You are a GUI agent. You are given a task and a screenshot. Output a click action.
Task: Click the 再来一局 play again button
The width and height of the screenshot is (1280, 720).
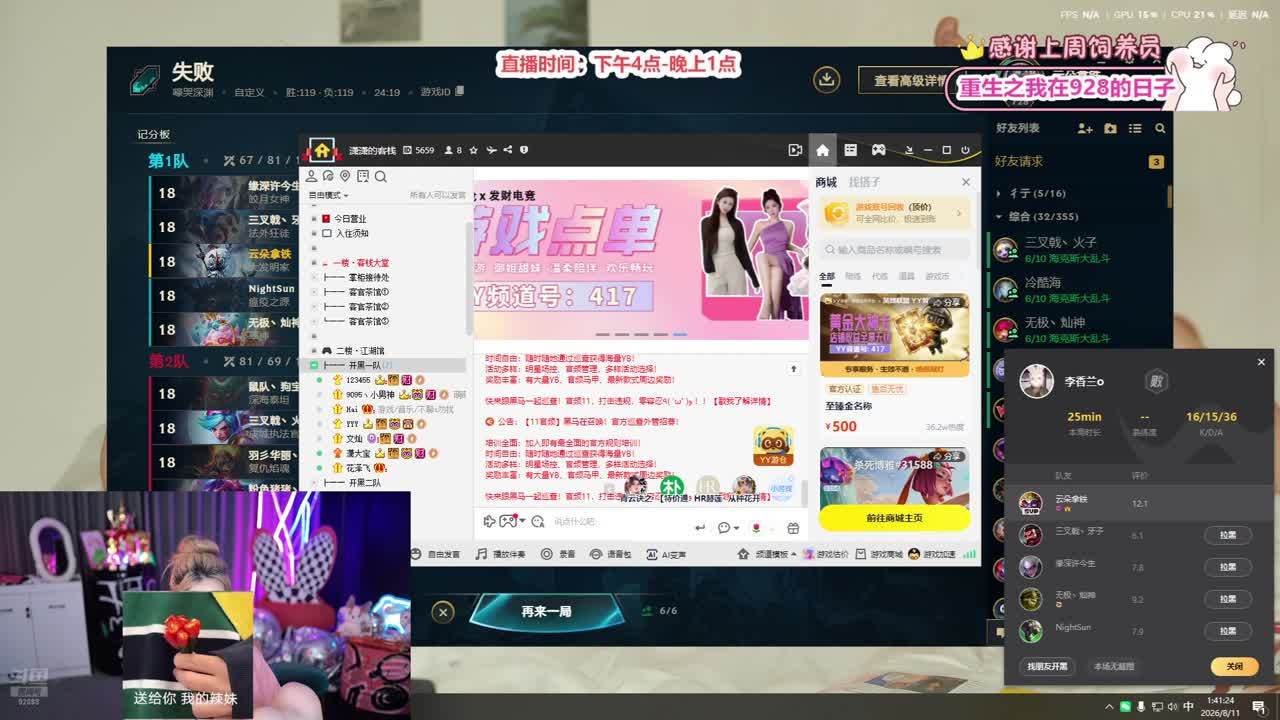coord(546,611)
